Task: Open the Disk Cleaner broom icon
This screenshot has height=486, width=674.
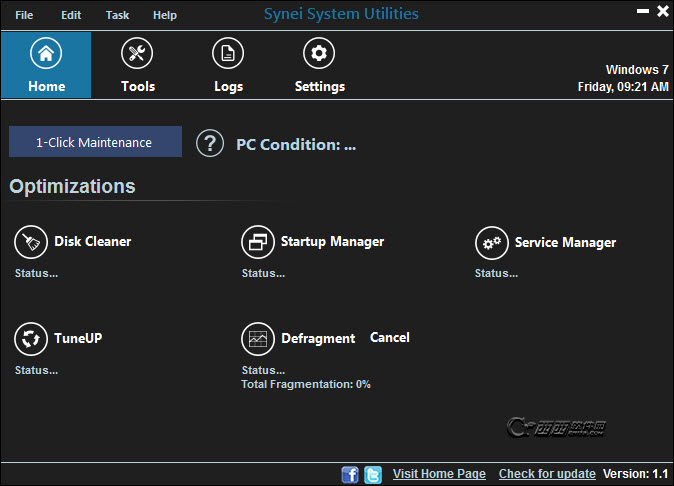Action: point(31,242)
